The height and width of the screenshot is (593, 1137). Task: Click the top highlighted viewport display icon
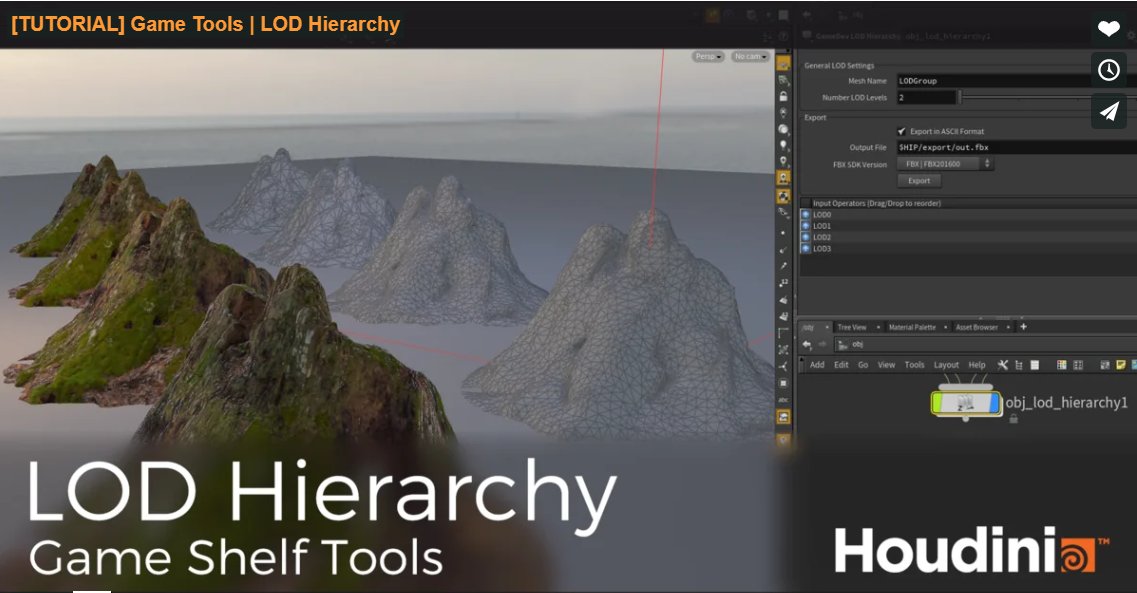(783, 64)
